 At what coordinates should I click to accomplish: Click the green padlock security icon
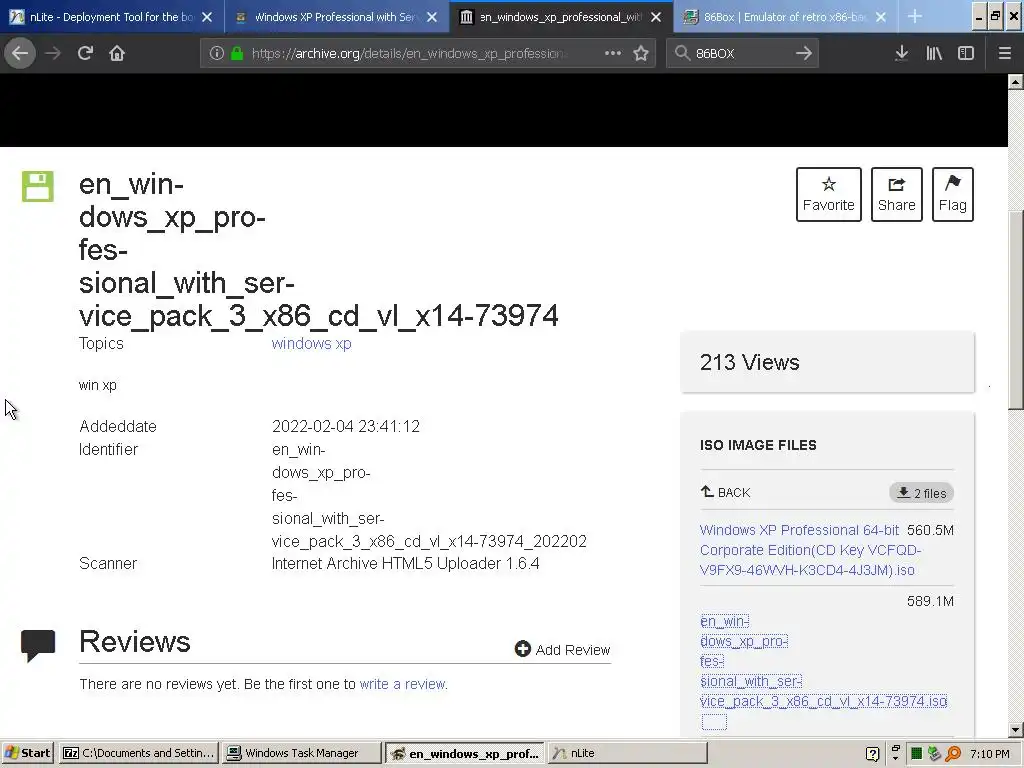click(x=237, y=54)
